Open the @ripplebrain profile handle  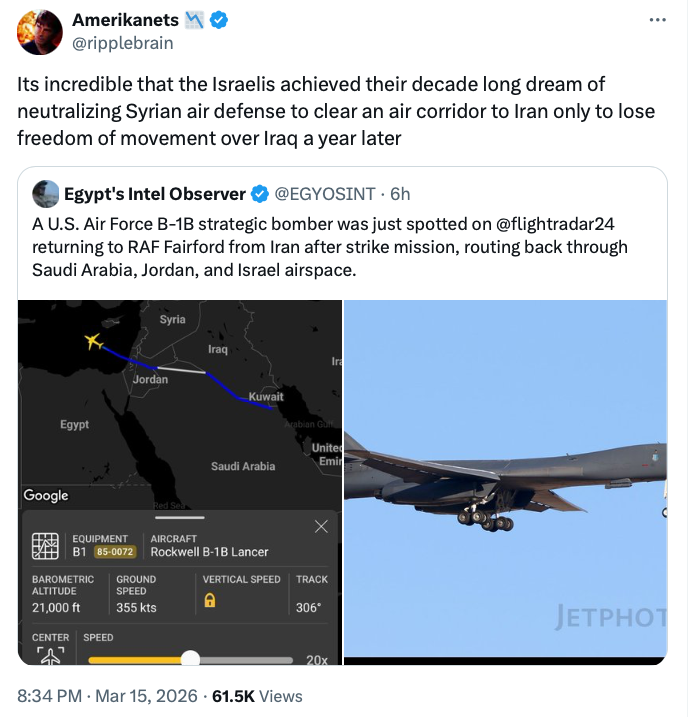[x=122, y=43]
